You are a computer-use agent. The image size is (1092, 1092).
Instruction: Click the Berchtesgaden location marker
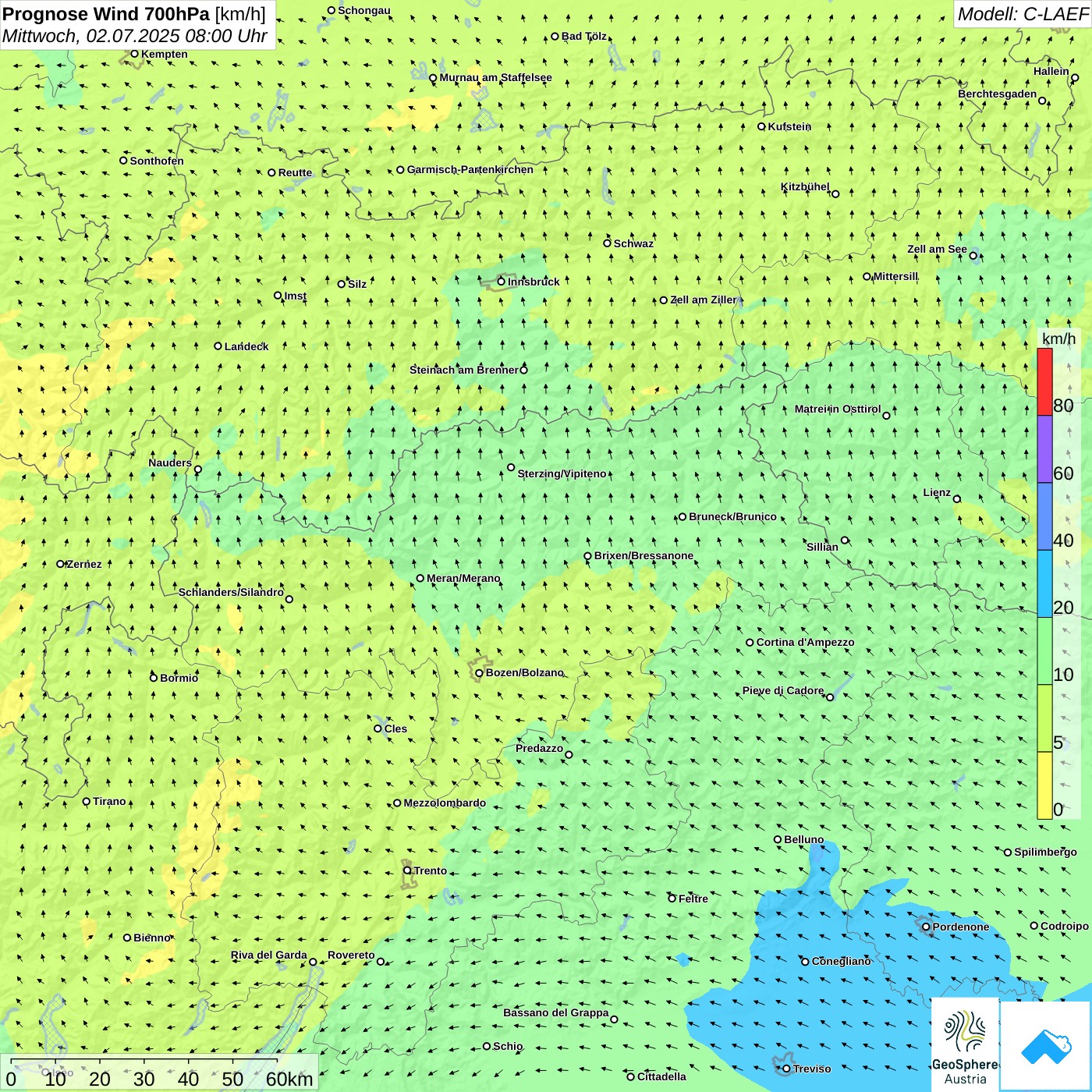click(x=1041, y=101)
